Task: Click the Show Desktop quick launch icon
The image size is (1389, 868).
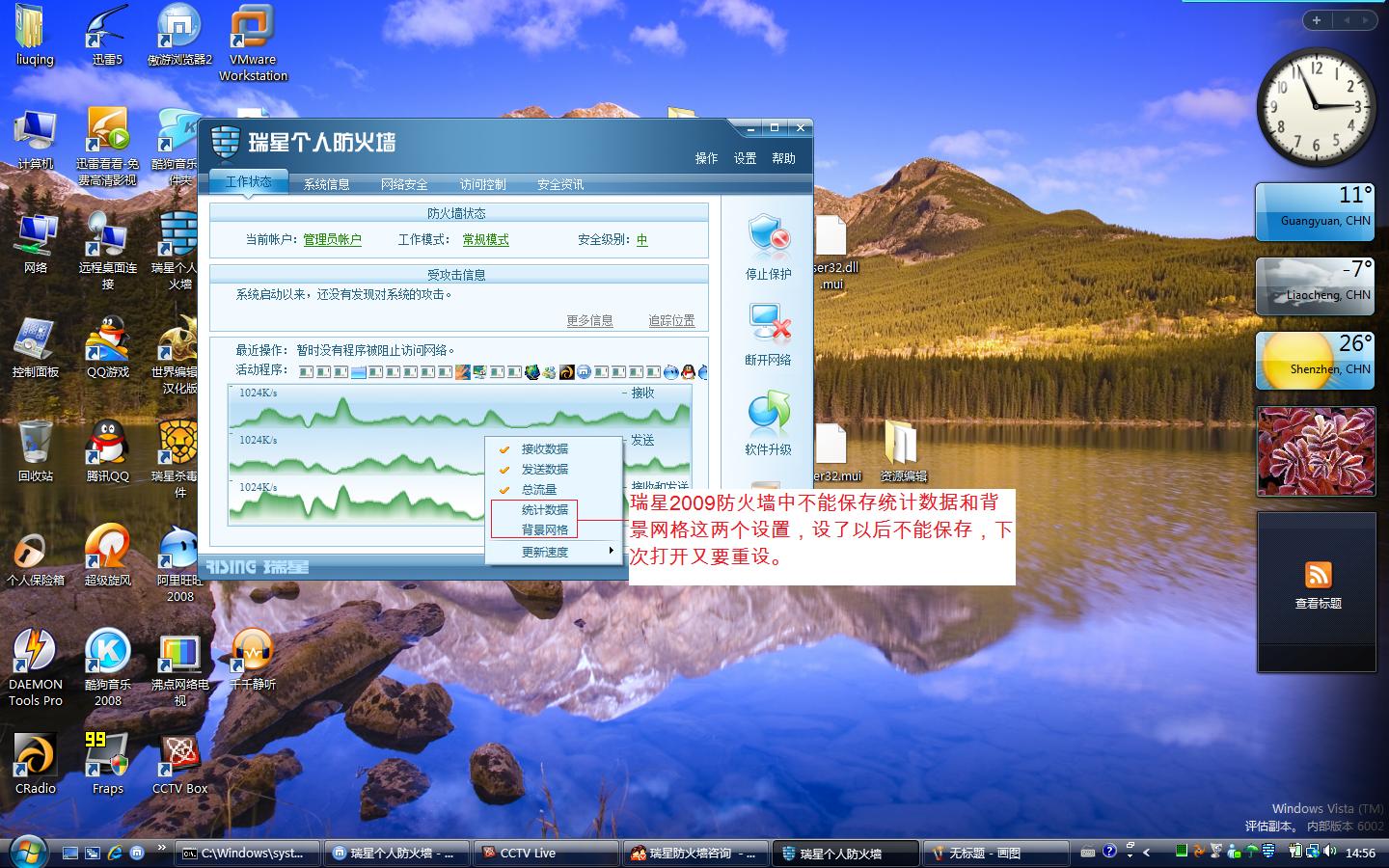Action: point(69,853)
